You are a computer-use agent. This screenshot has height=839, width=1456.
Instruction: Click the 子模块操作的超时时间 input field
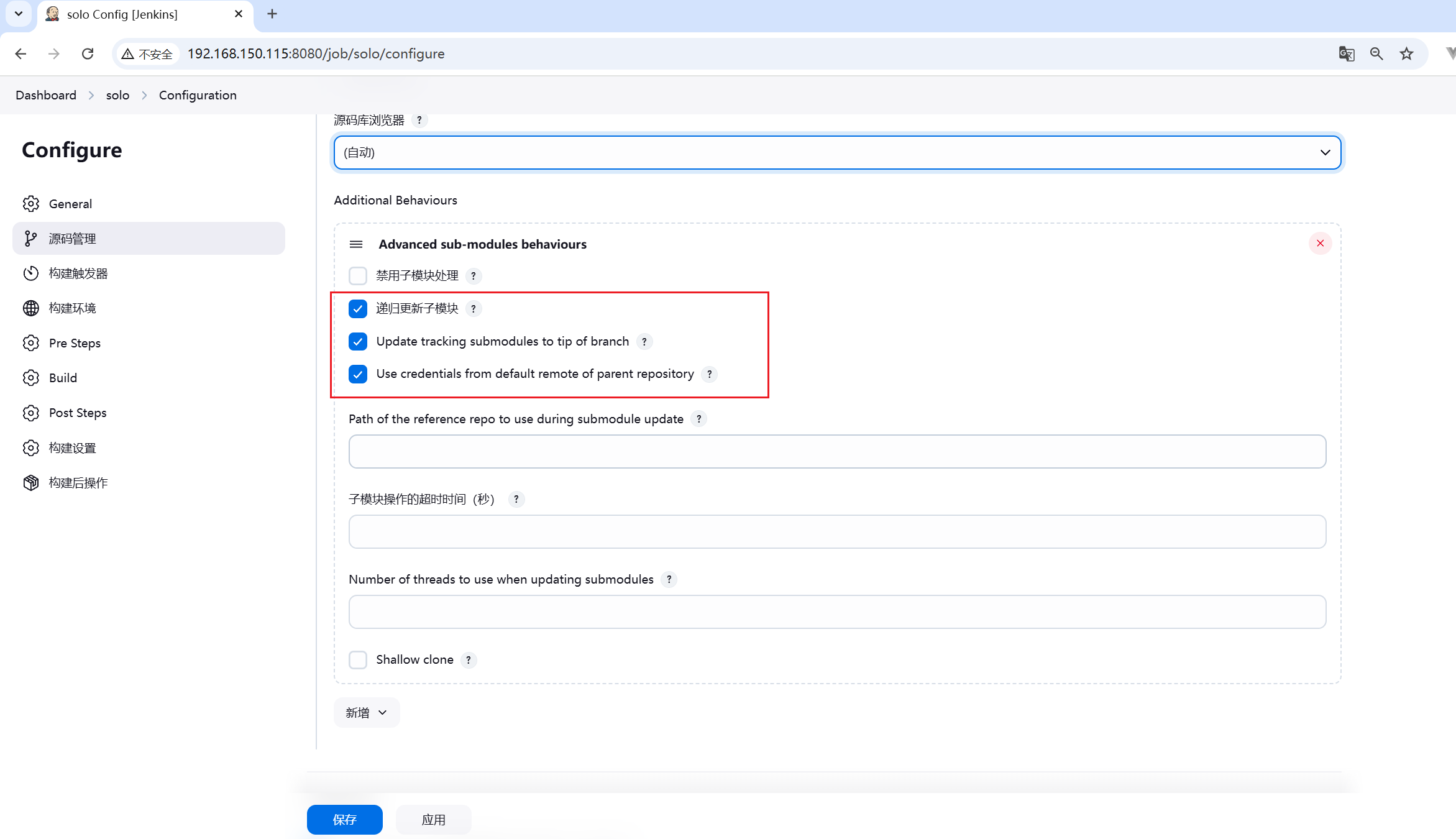[x=838, y=532]
